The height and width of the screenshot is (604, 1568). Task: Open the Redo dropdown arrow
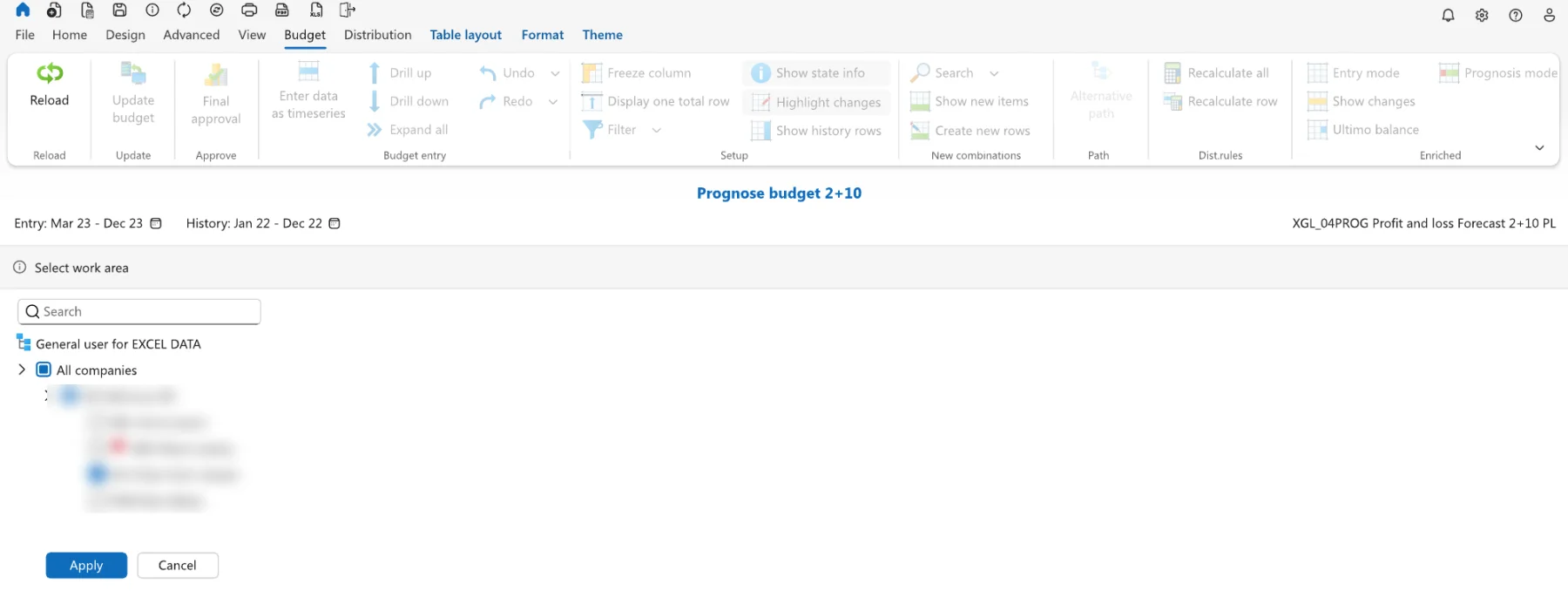pos(552,102)
